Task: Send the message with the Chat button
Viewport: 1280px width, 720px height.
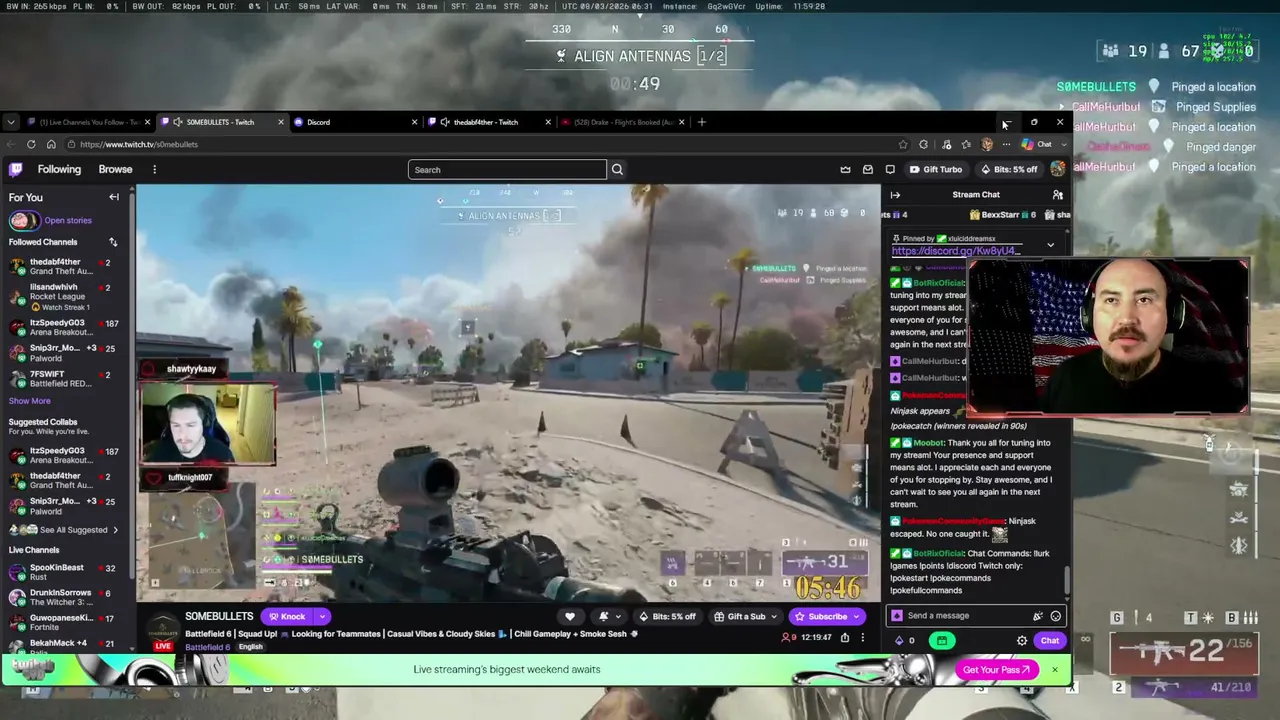Action: [1050, 641]
